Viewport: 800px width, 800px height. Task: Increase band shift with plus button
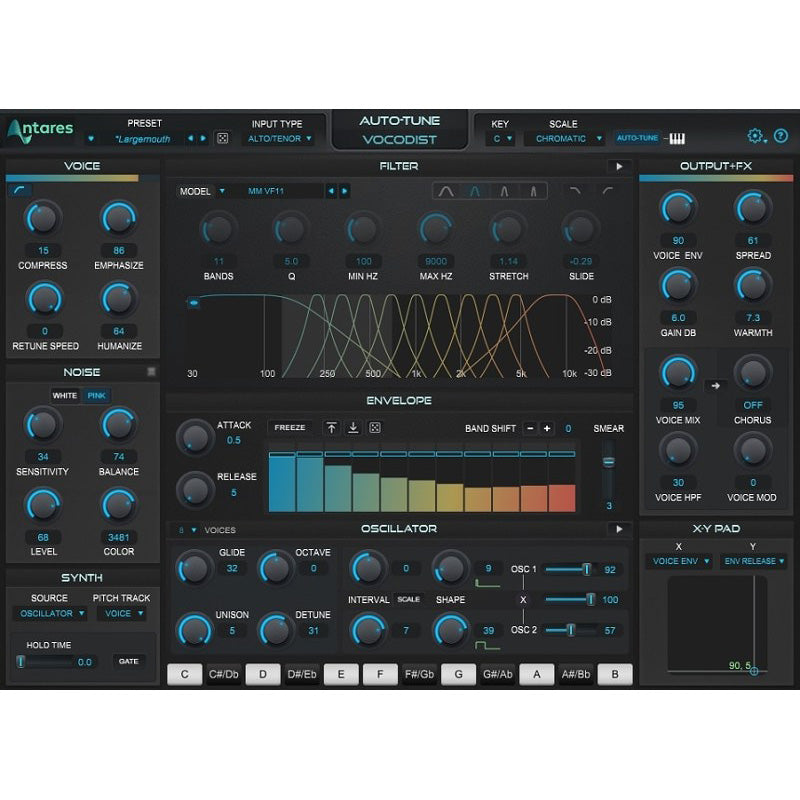pos(547,429)
